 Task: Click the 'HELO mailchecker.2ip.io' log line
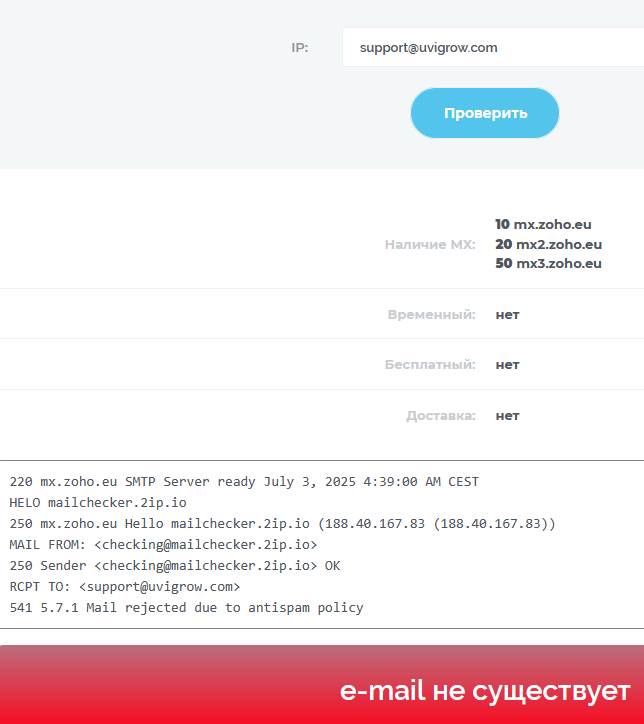[98, 502]
